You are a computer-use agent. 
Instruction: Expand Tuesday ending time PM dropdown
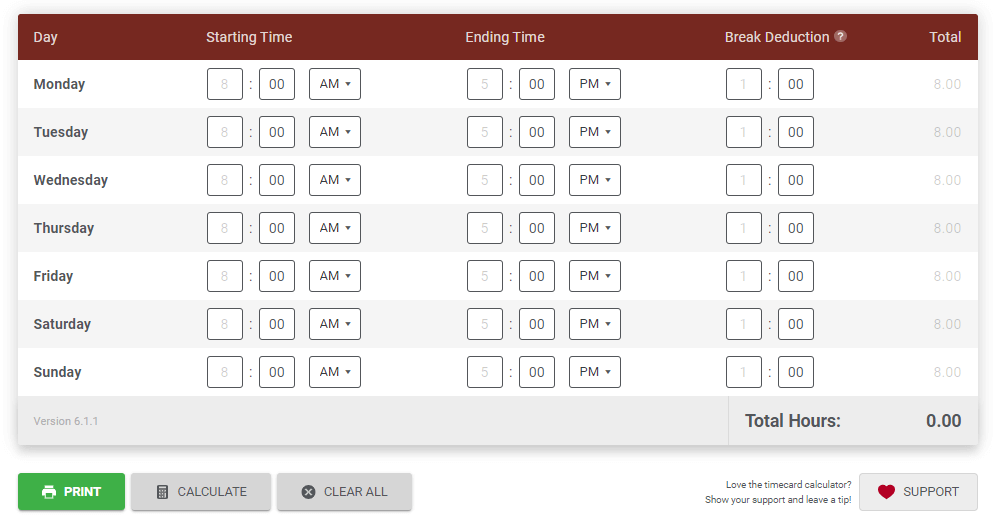pyautogui.click(x=595, y=132)
